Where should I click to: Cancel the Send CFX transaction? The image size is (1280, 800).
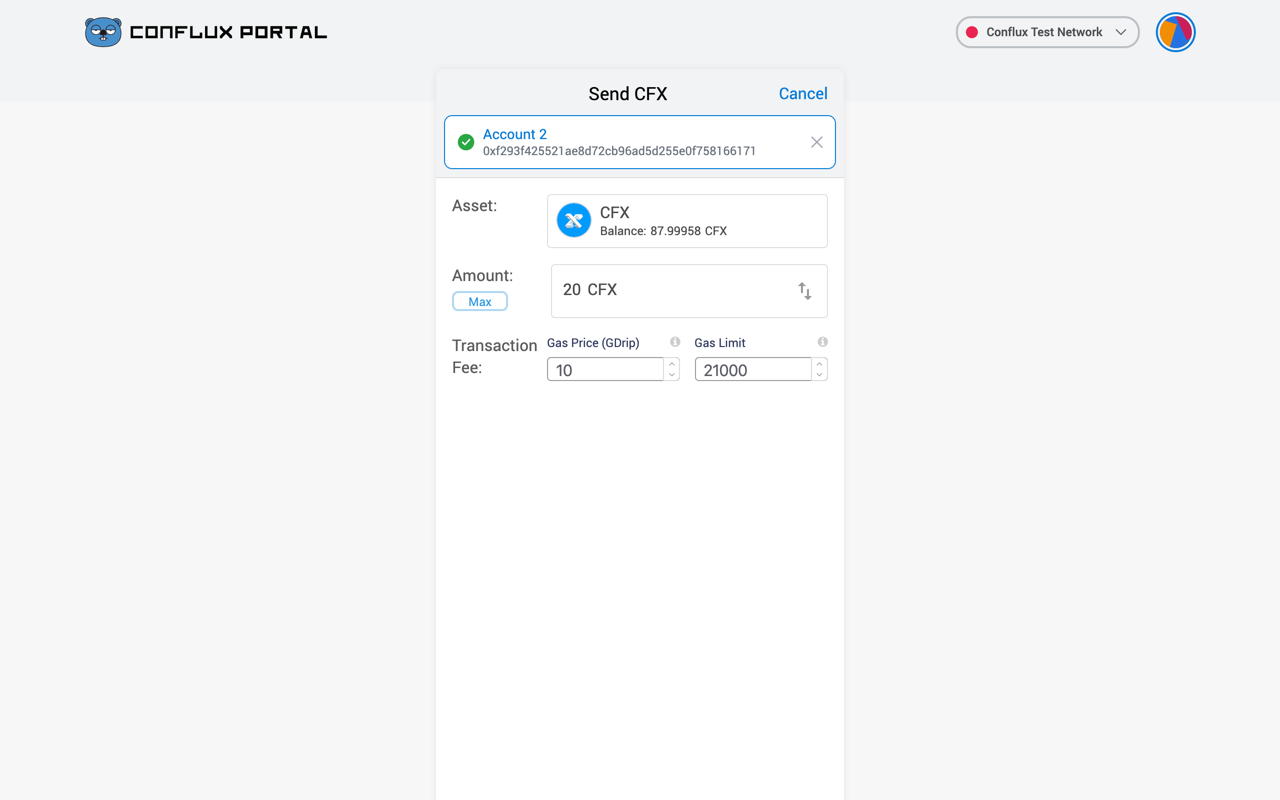[x=803, y=93]
